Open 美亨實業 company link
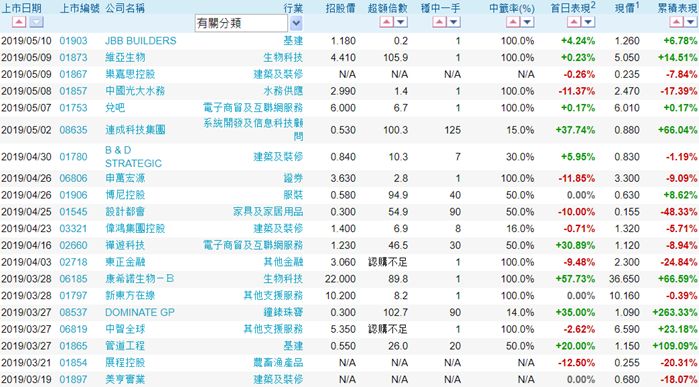699x387 pixels. click(125, 380)
